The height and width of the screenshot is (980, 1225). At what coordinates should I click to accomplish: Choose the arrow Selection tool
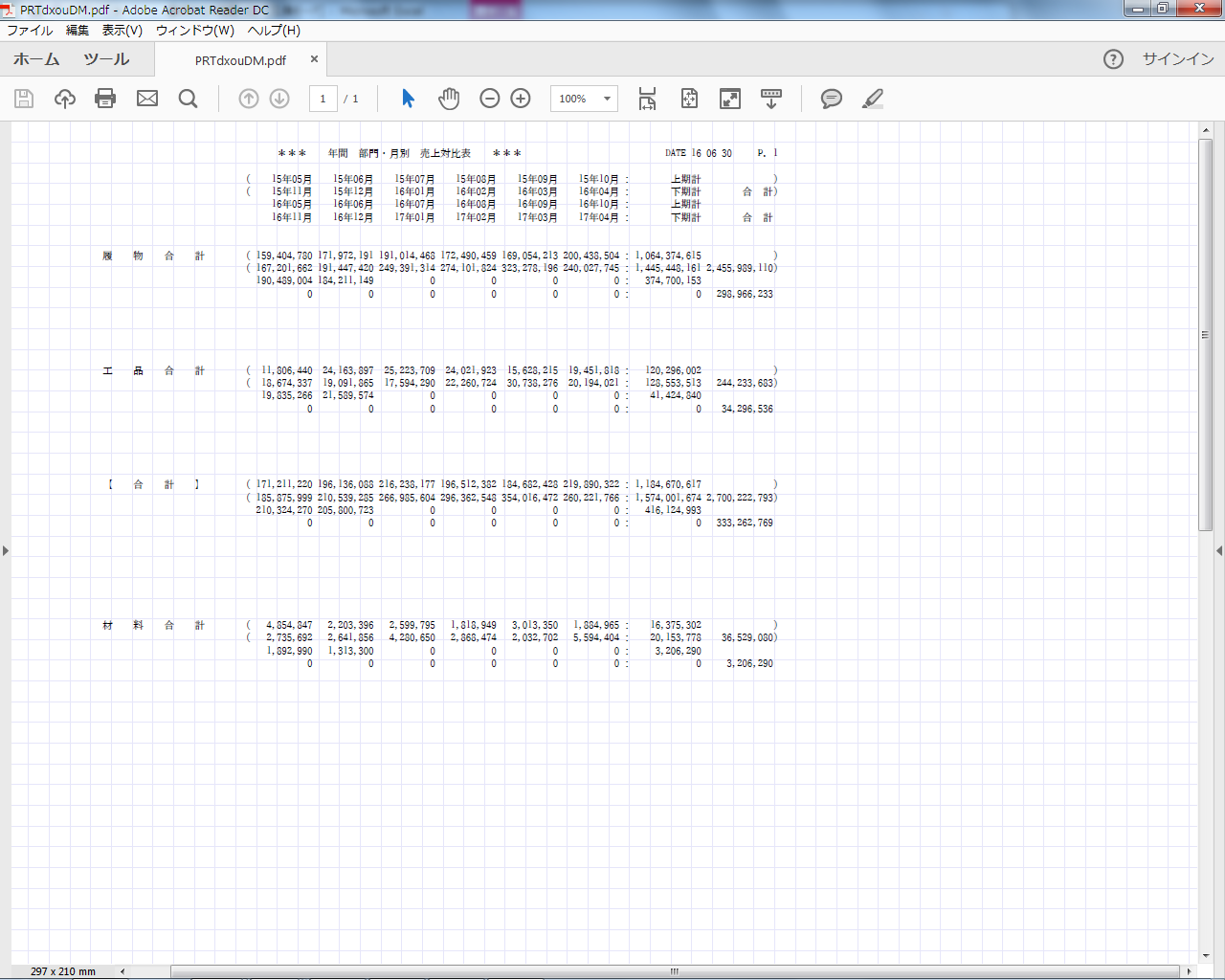pyautogui.click(x=409, y=99)
